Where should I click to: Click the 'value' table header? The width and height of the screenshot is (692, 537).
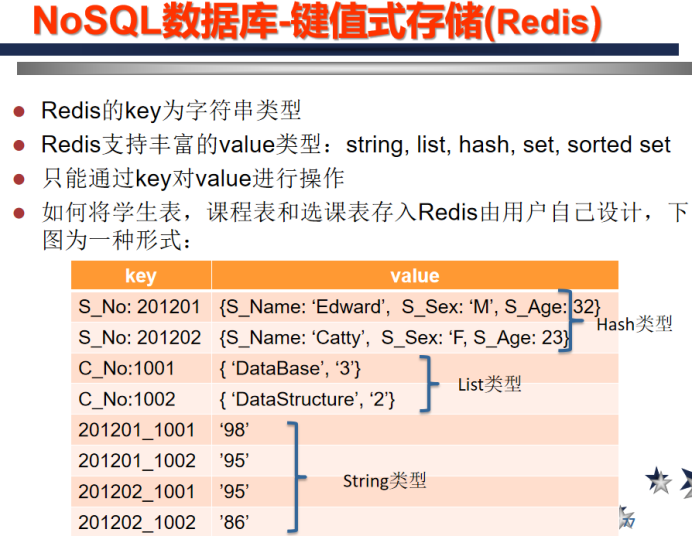pyautogui.click(x=415, y=276)
